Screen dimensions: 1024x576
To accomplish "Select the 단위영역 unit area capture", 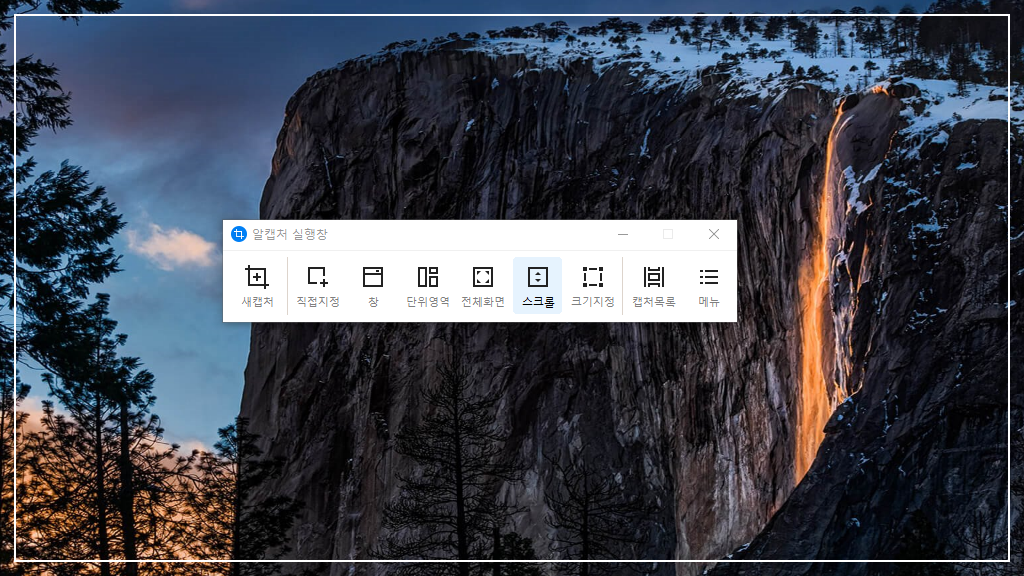I will (428, 285).
